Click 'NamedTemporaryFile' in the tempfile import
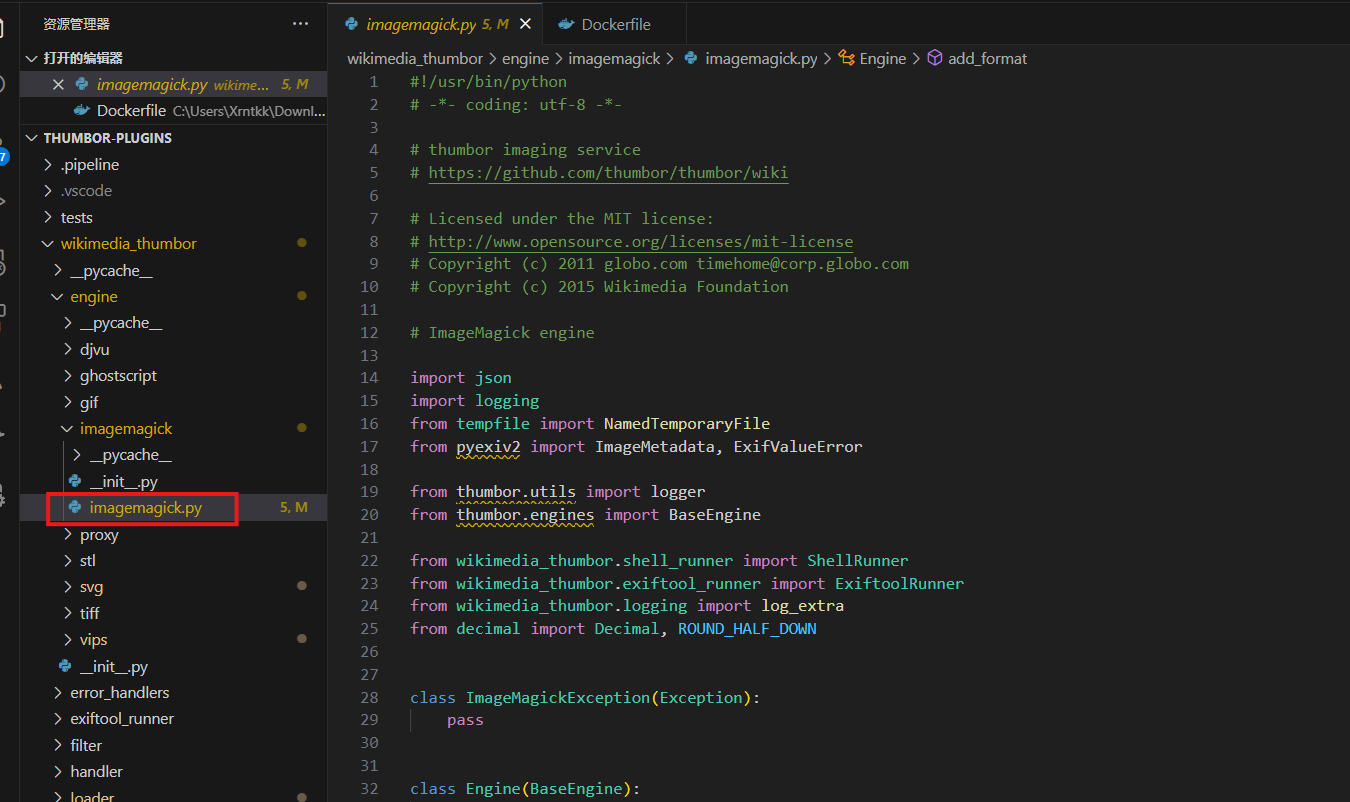This screenshot has width=1350, height=802. click(687, 423)
